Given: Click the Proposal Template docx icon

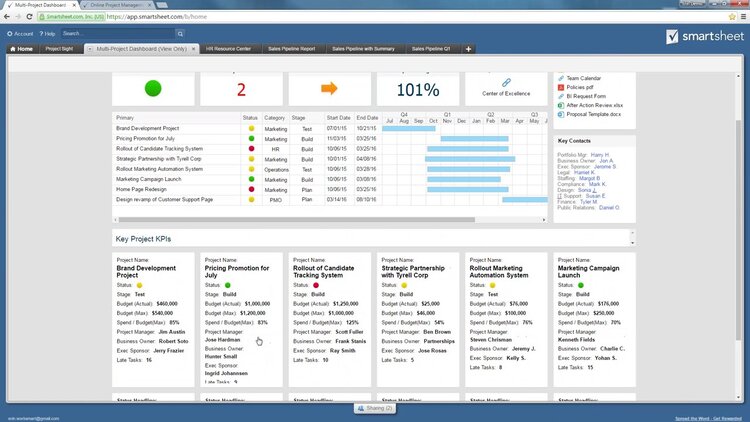Looking at the screenshot, I should tap(561, 114).
